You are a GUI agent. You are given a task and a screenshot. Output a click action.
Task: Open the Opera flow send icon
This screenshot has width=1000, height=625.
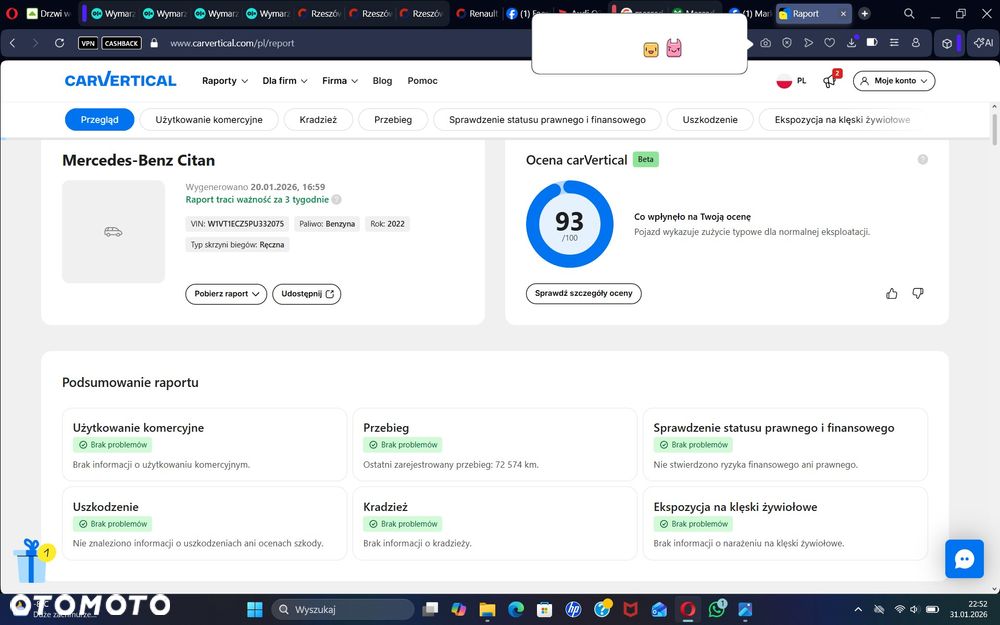click(809, 43)
